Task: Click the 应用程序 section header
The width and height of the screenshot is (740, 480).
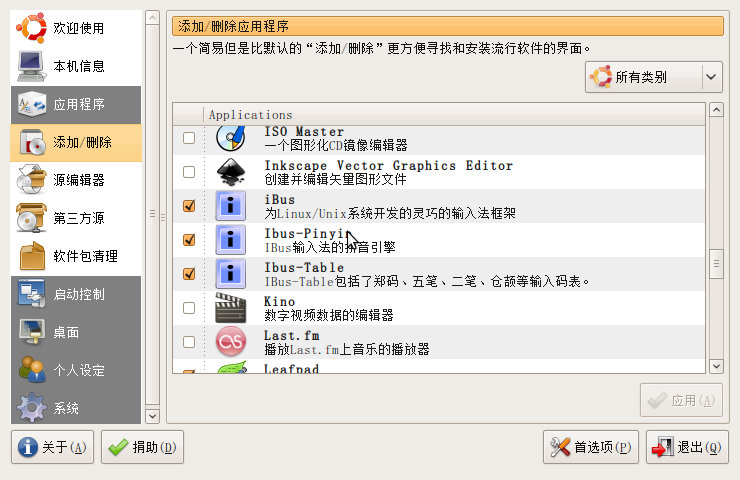Action: pyautogui.click(x=76, y=104)
